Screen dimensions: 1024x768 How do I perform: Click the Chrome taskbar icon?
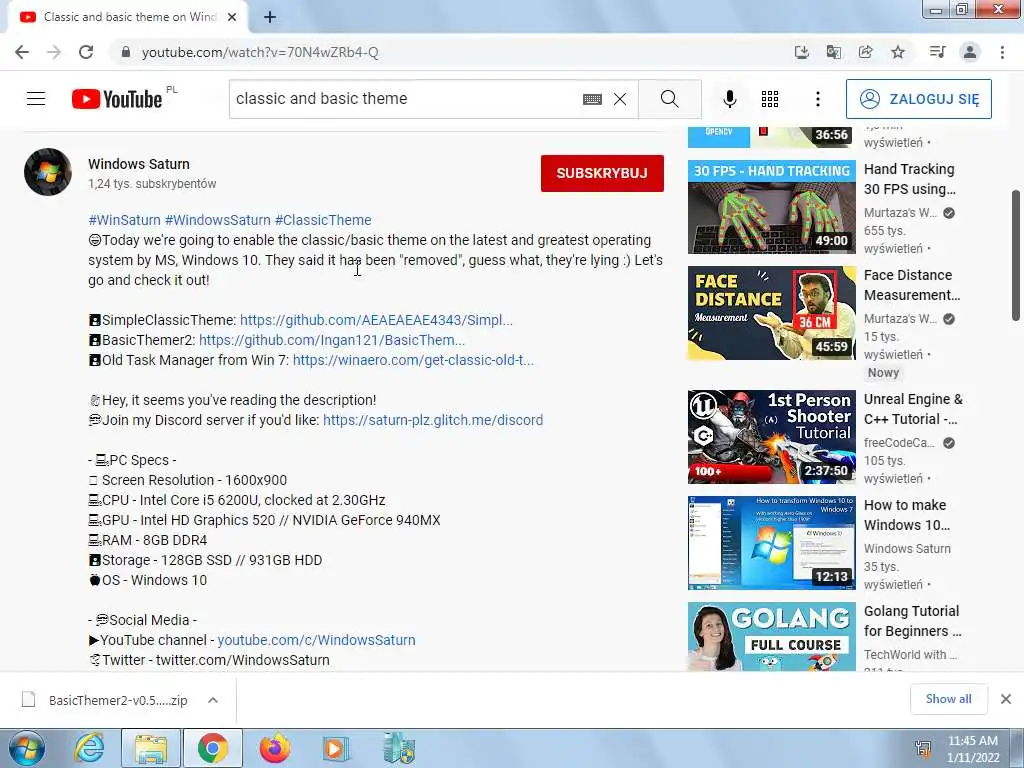[x=212, y=748]
